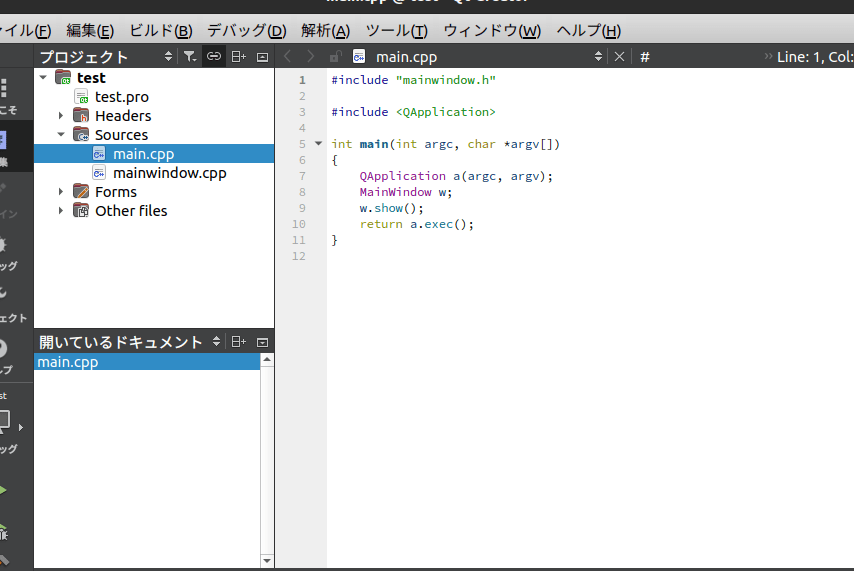The height and width of the screenshot is (571, 854).
Task: Click the mainwindow.cpp file icon
Action: tap(99, 173)
